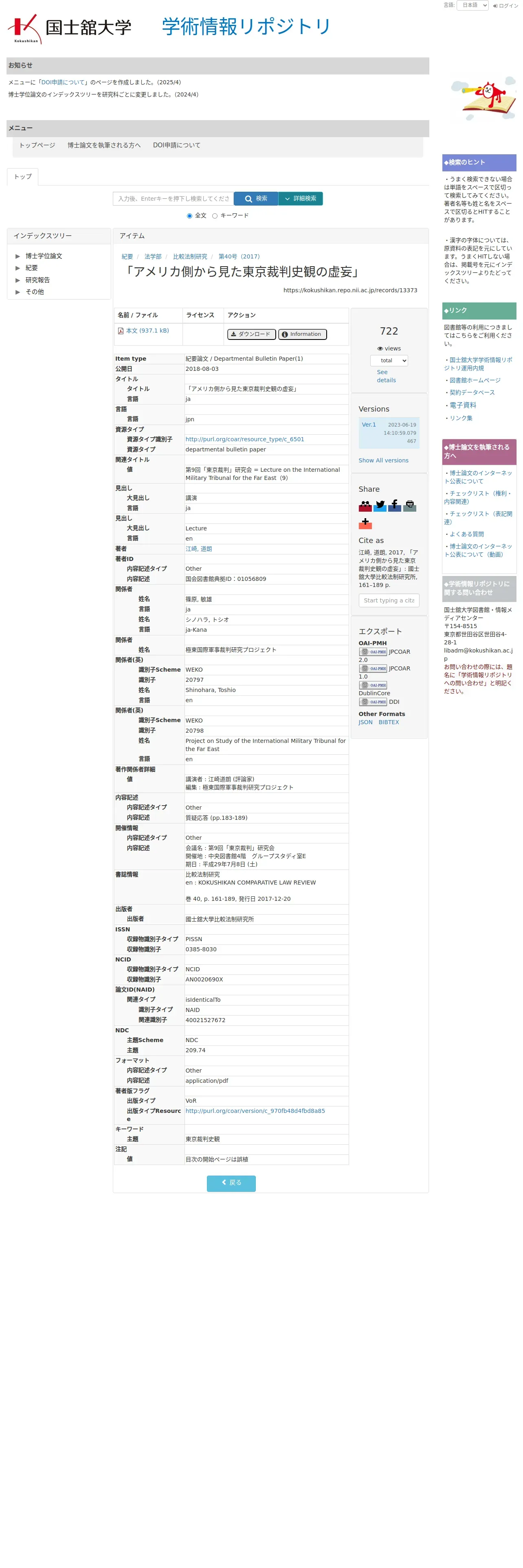Go to the 法学部 breadcrumb
523x1568 pixels.
(153, 257)
